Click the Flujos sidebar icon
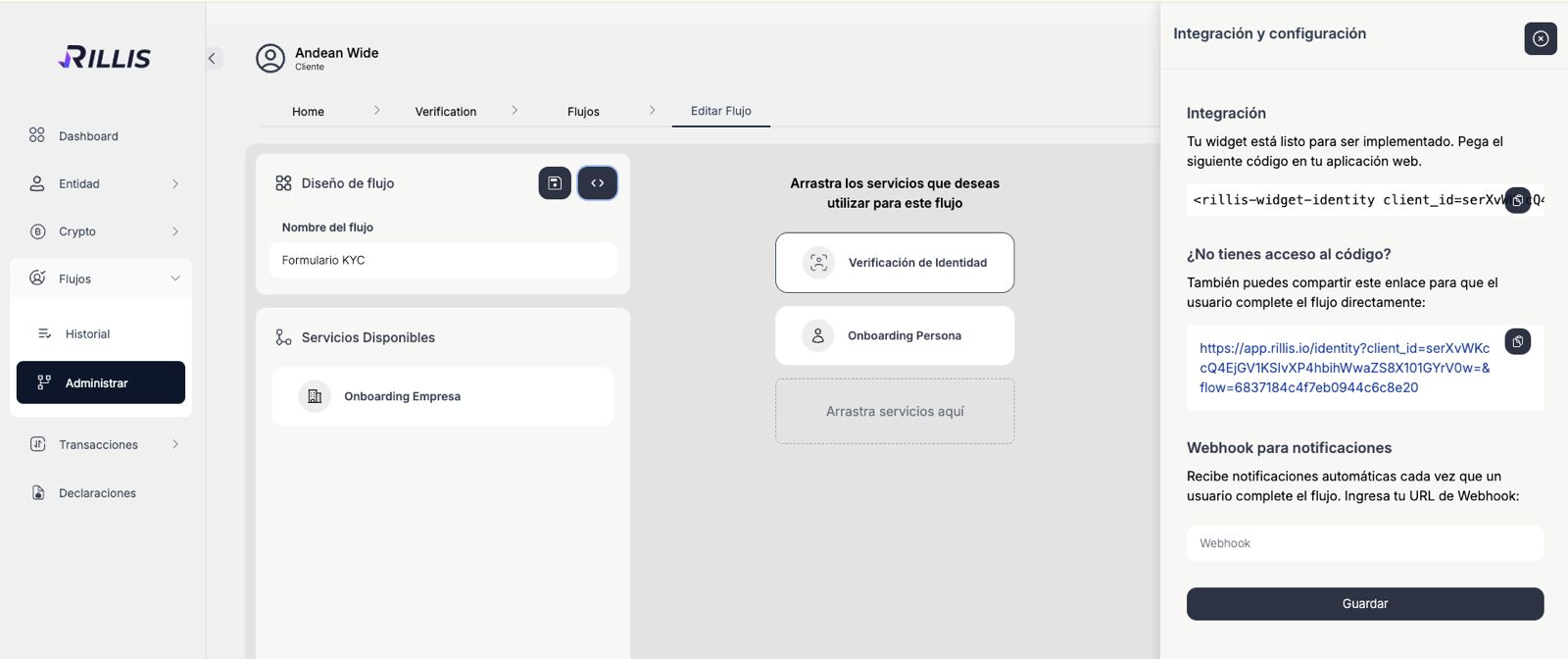 pos(37,279)
